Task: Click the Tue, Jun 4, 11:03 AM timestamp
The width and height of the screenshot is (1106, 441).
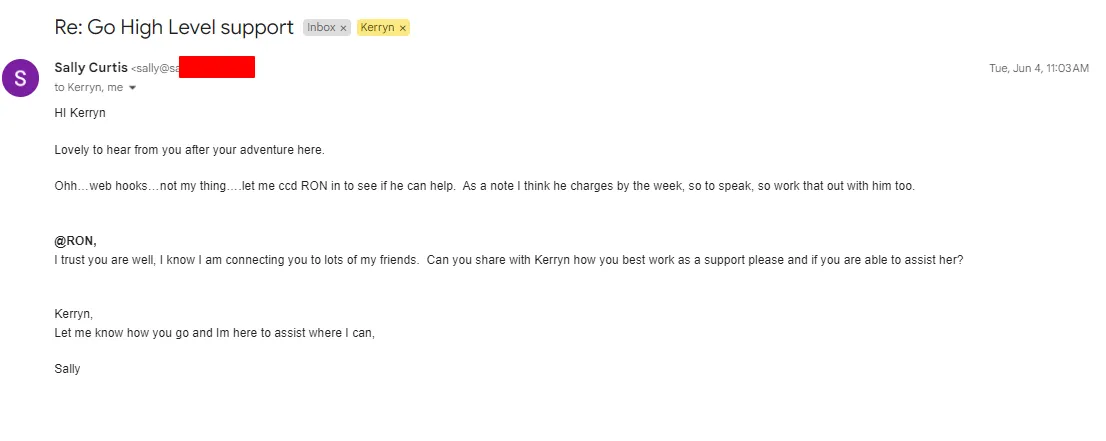Action: tap(1039, 68)
